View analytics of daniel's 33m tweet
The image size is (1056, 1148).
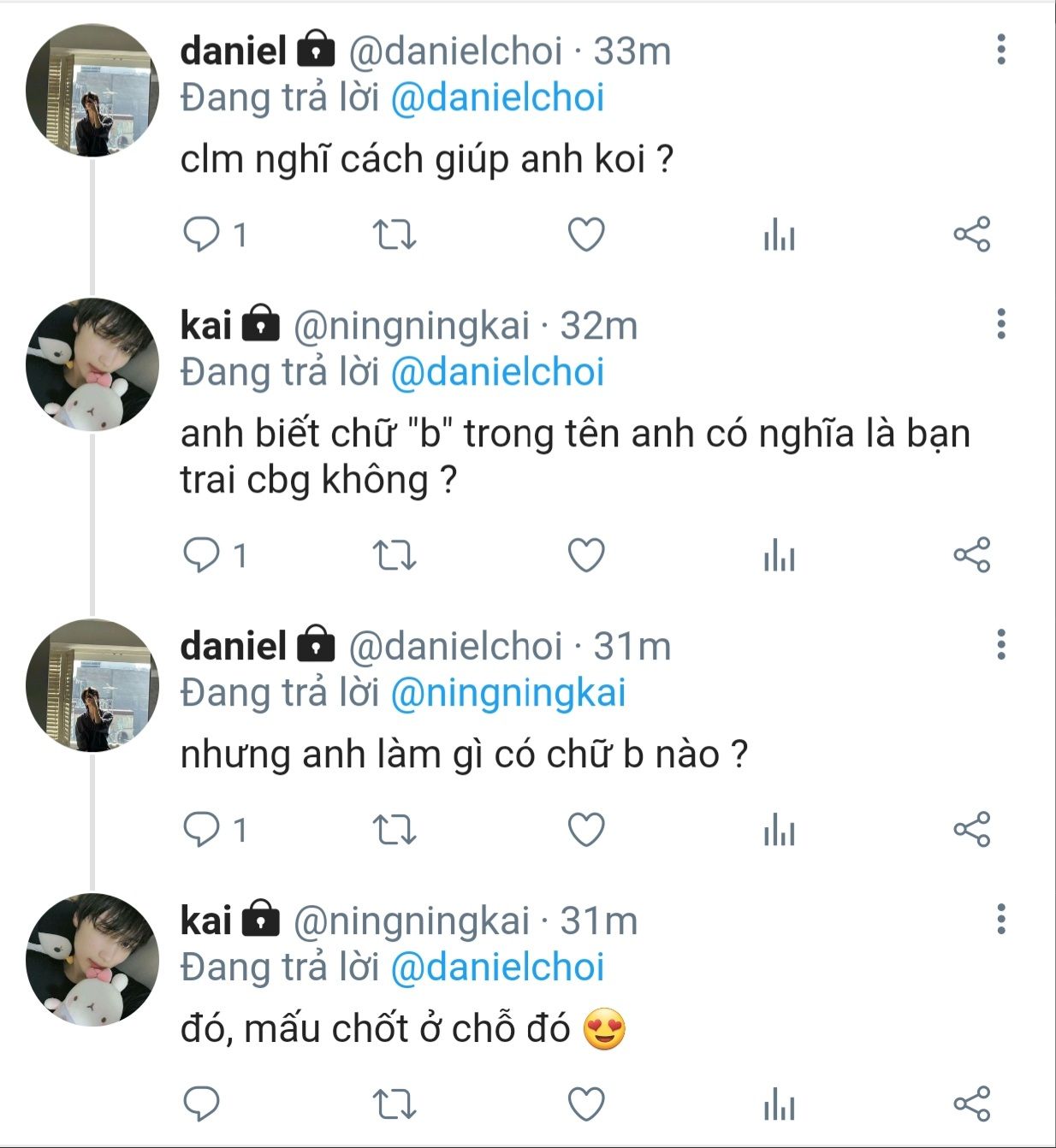click(x=779, y=234)
